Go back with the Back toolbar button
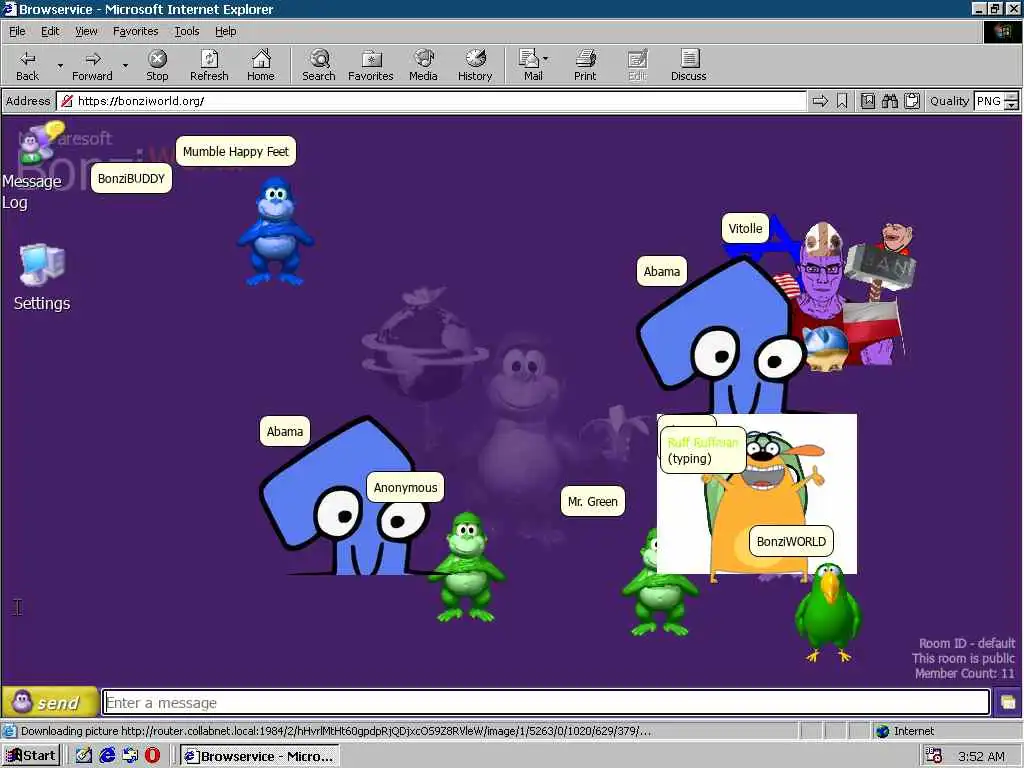 click(27, 65)
